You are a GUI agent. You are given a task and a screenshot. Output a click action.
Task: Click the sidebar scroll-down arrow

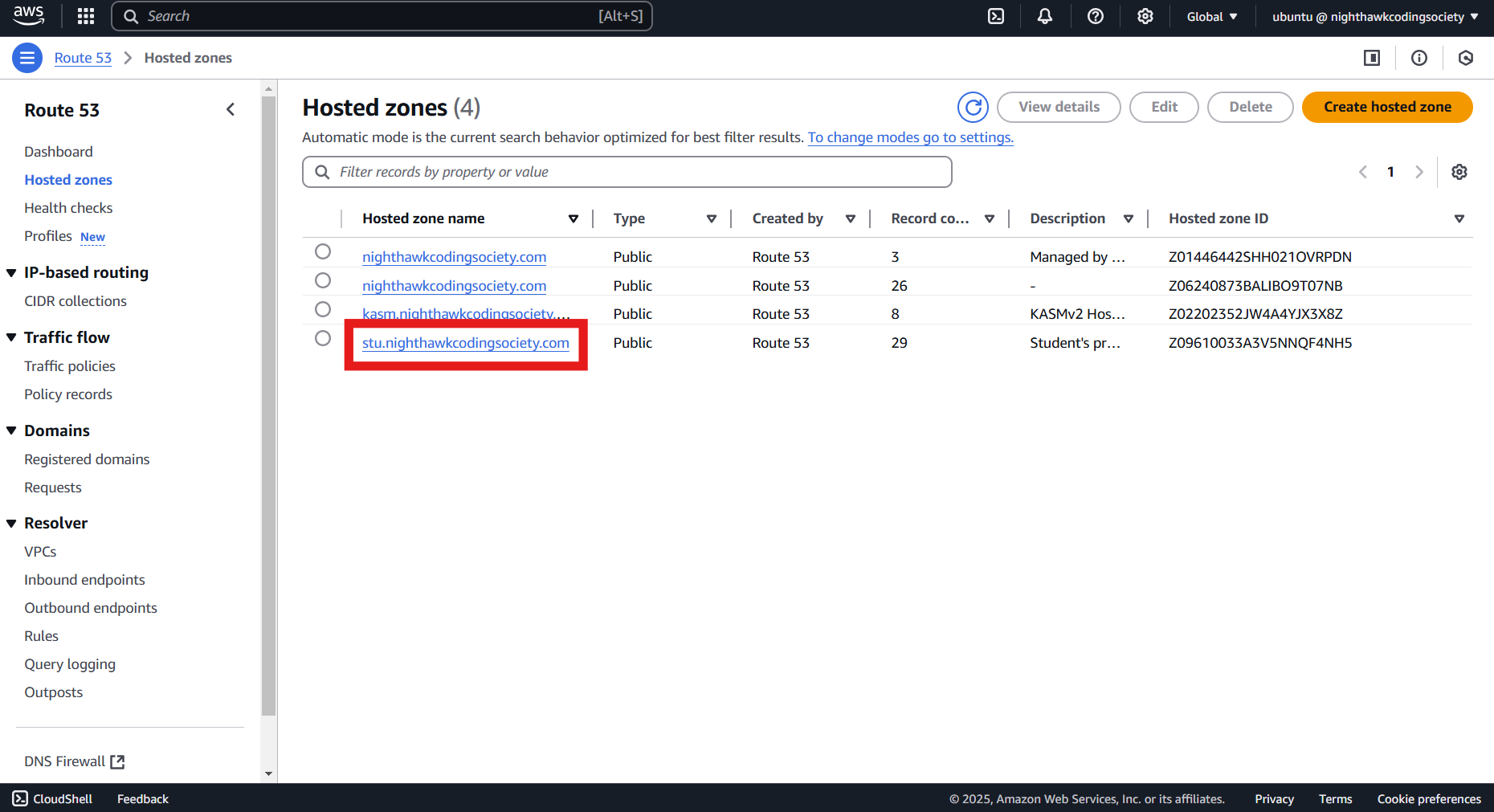(269, 774)
